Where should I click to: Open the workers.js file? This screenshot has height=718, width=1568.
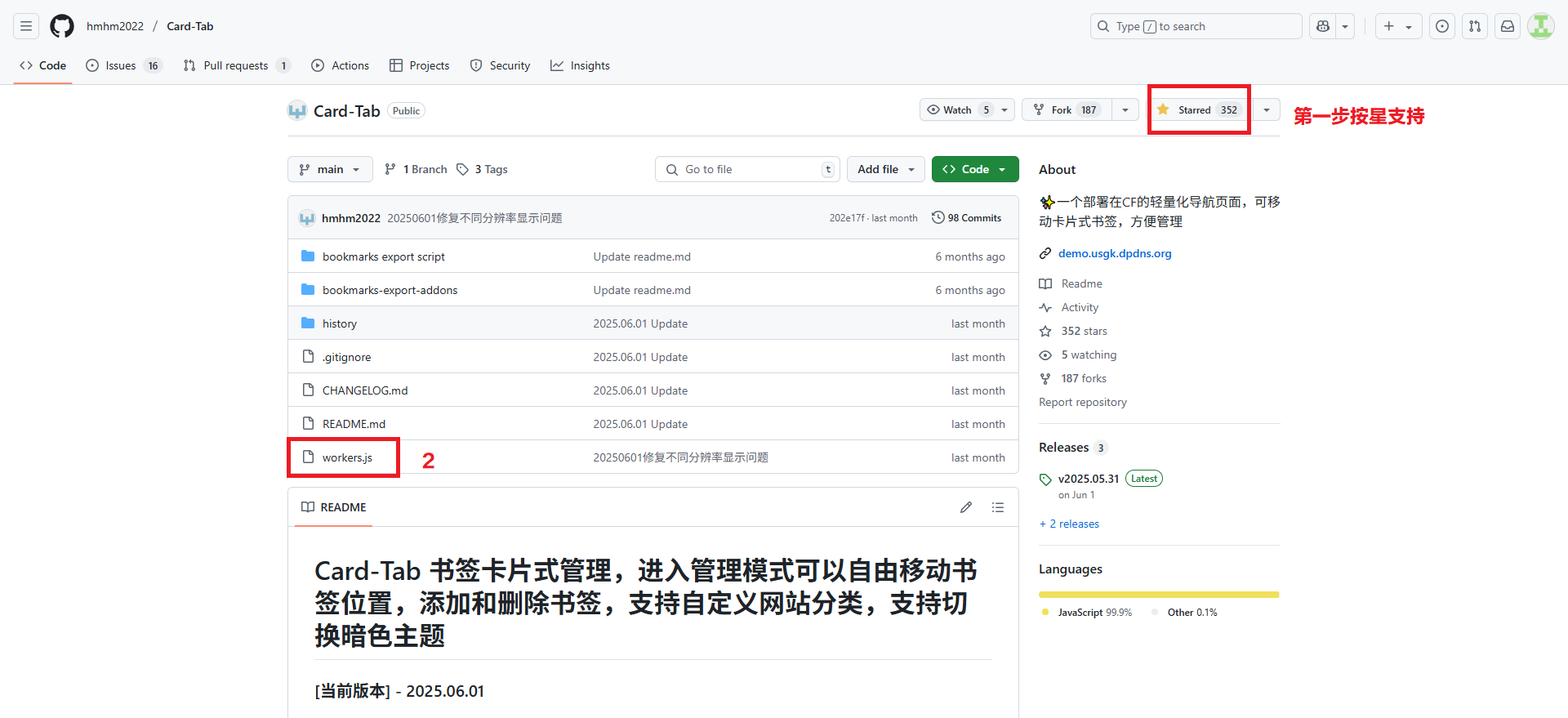347,457
